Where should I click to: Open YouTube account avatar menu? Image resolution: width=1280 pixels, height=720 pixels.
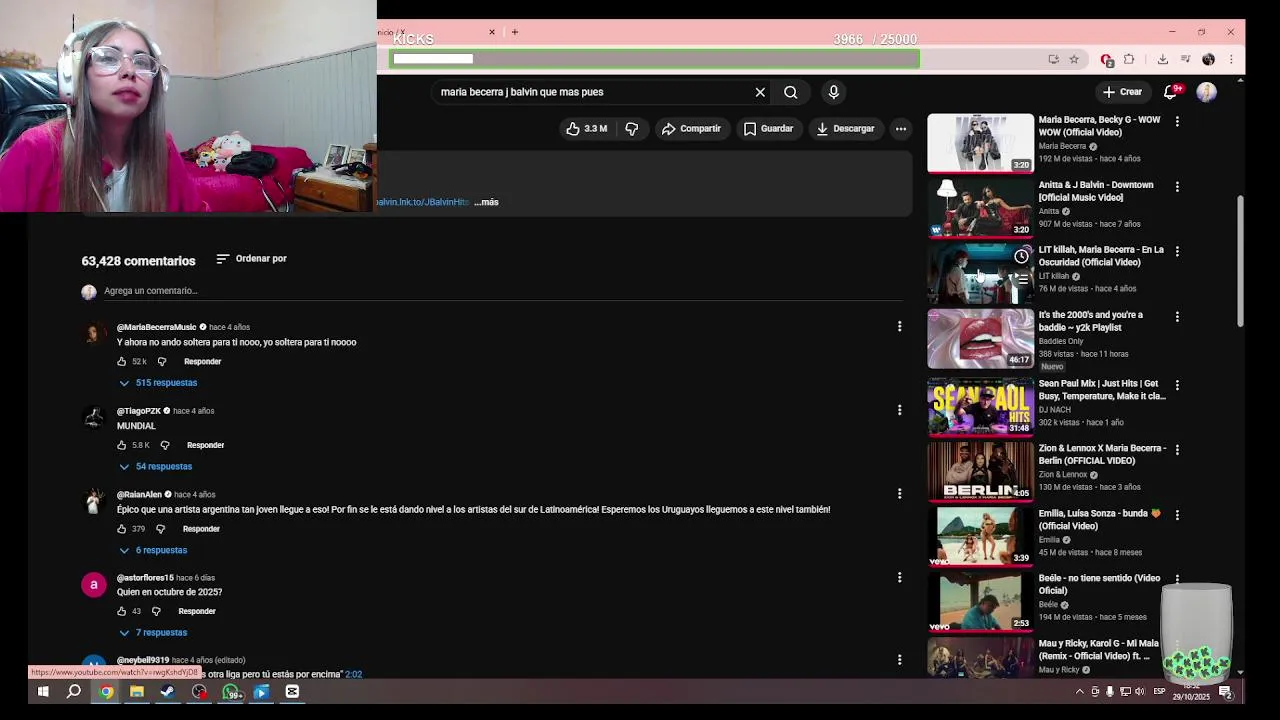coord(1207,92)
